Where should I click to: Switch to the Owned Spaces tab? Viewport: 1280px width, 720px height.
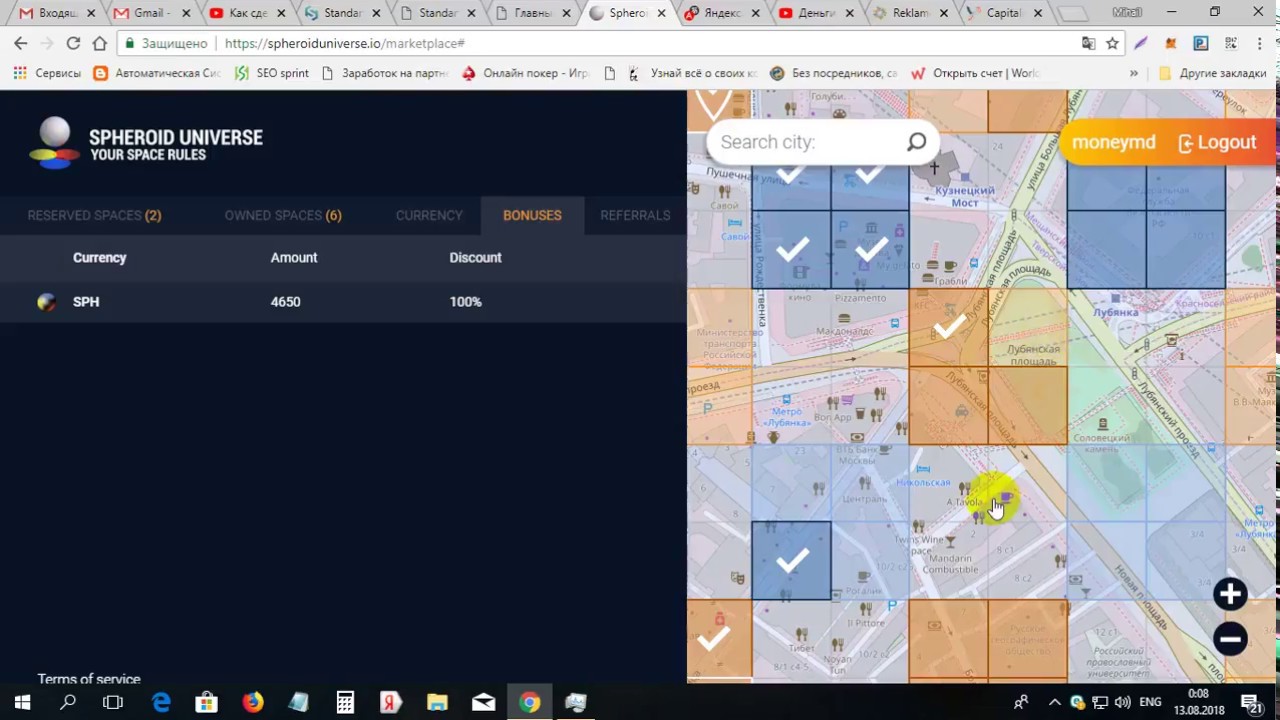point(283,215)
